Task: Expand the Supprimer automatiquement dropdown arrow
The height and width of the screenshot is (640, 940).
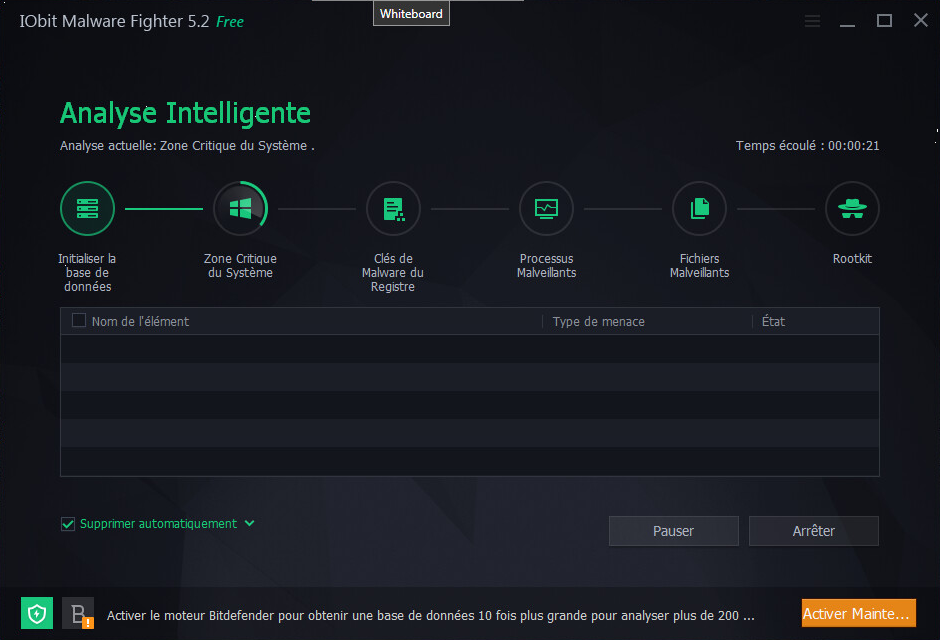Action: [x=249, y=523]
